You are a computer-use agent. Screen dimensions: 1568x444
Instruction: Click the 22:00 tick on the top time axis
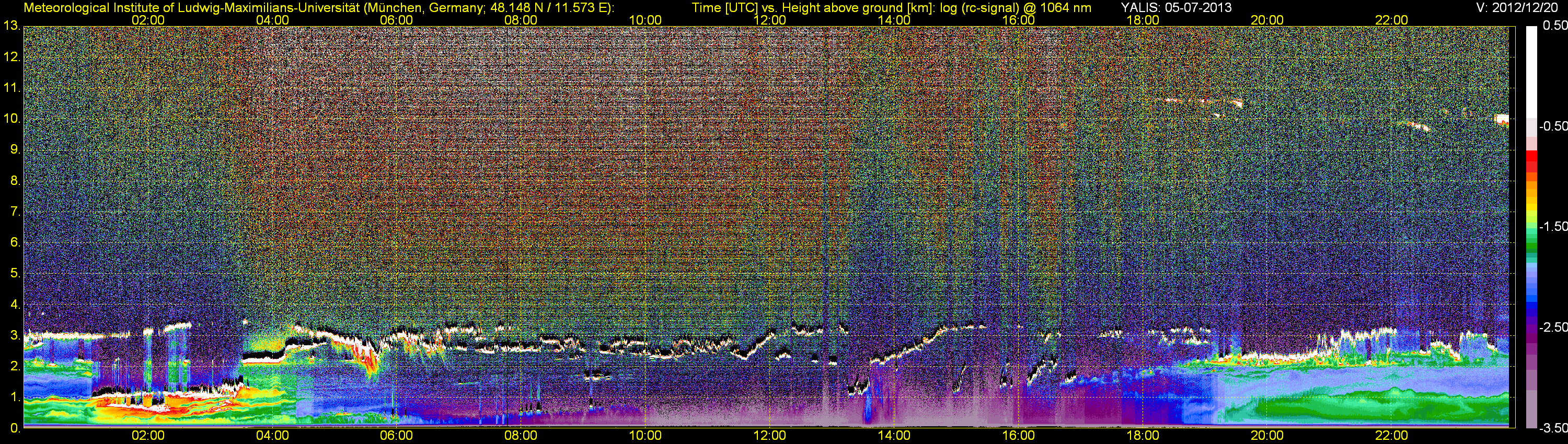tap(1391, 20)
